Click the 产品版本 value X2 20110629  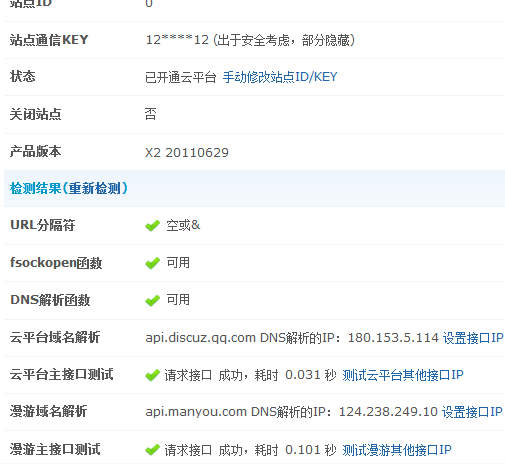[187, 153]
